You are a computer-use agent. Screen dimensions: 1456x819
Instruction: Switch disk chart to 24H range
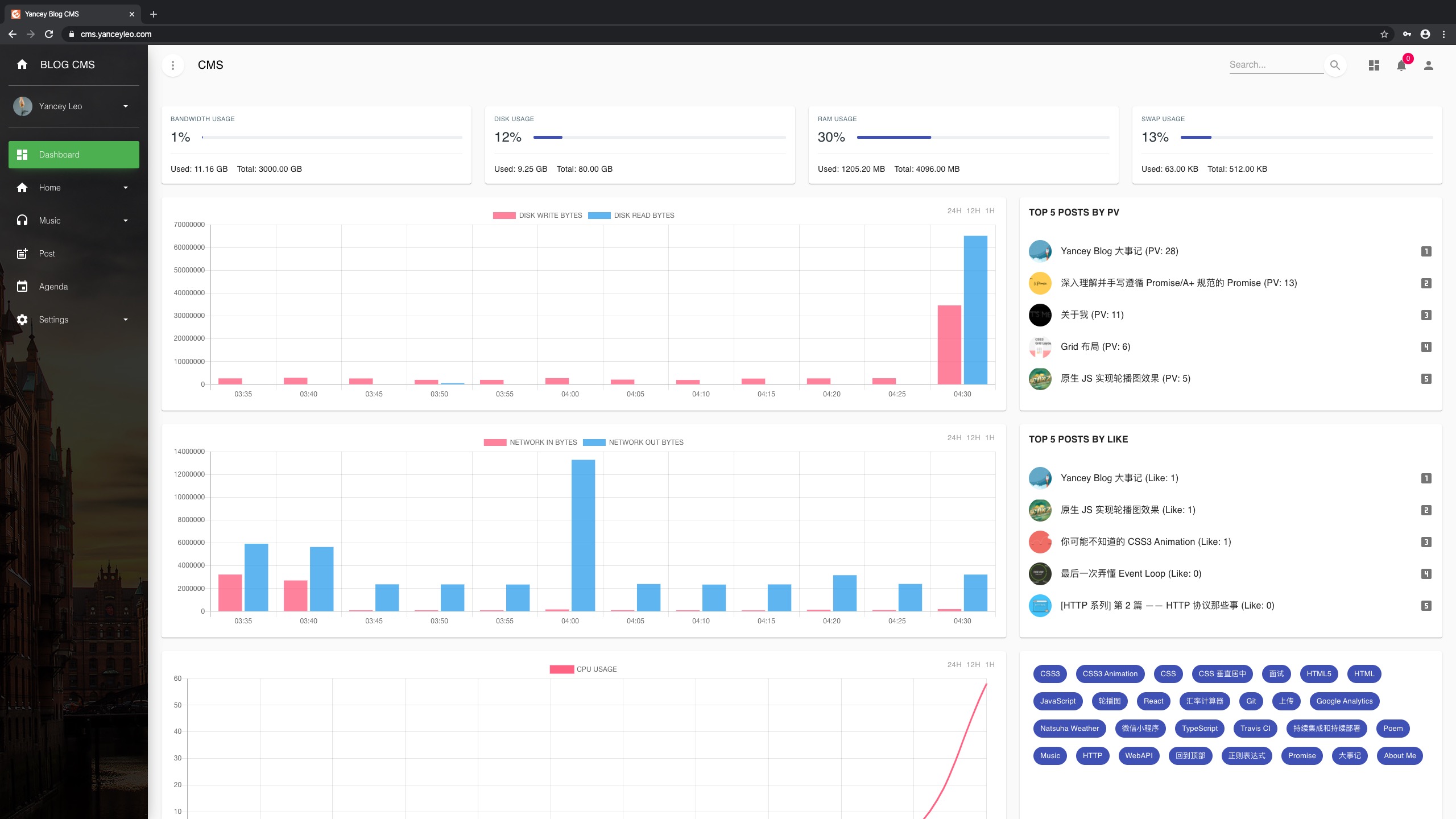[954, 211]
